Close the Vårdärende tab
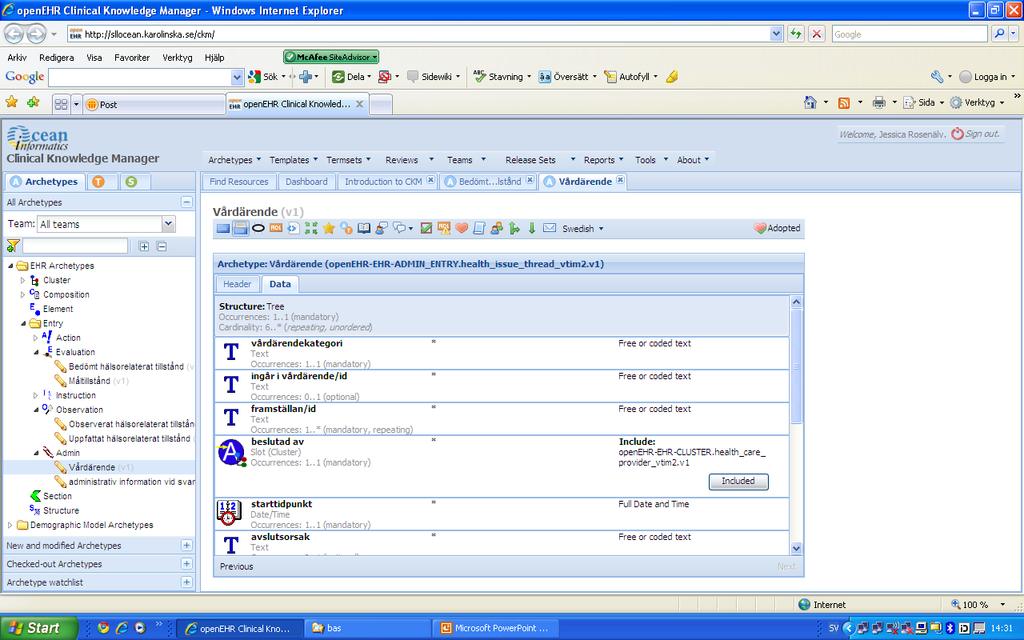1024x640 pixels. pyautogui.click(x=620, y=180)
